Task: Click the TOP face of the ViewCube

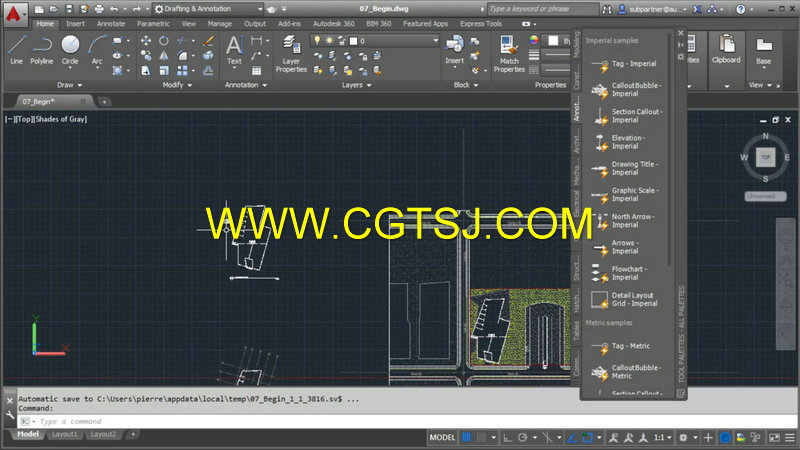Action: pos(765,157)
